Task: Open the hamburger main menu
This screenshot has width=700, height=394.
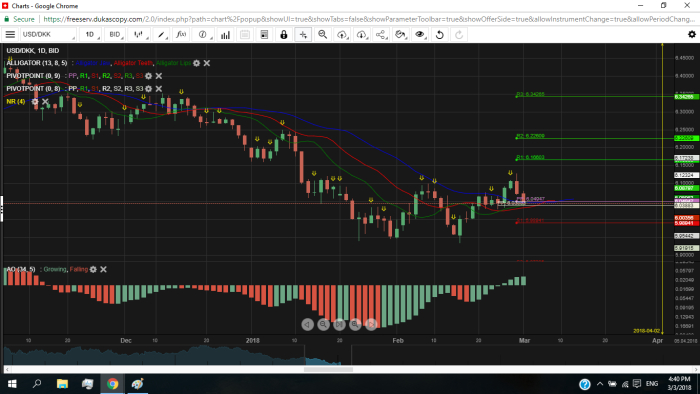Action: point(10,34)
